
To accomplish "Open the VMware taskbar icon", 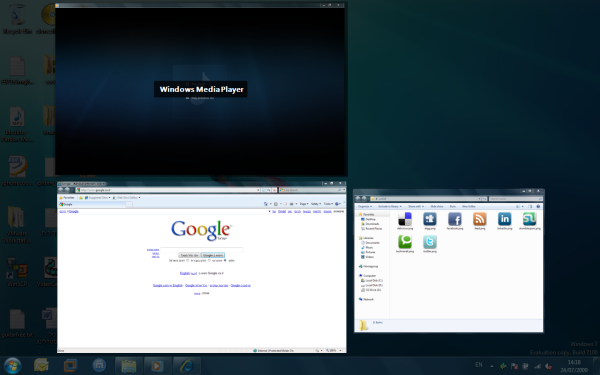I will click(x=70, y=365).
